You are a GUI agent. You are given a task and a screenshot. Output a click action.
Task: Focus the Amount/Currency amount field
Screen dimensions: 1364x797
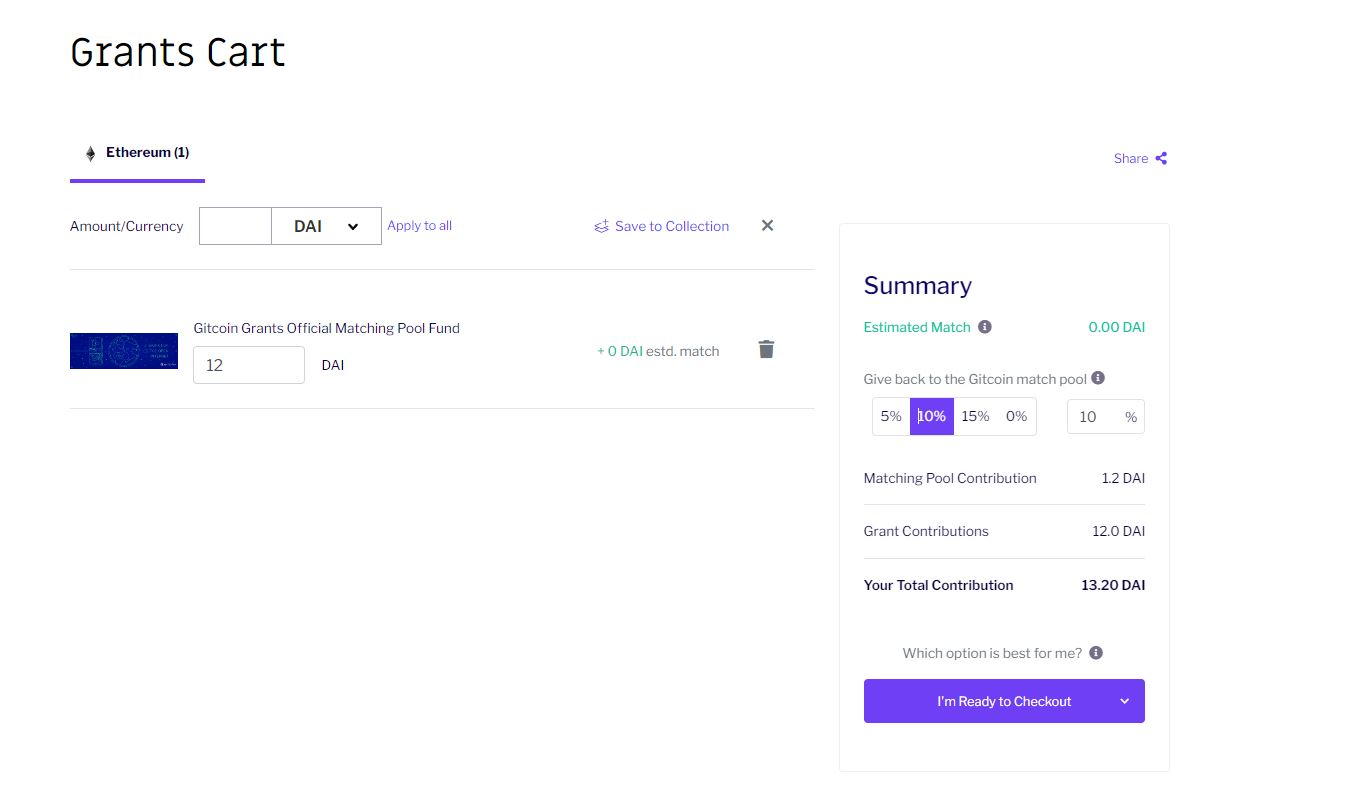click(235, 226)
